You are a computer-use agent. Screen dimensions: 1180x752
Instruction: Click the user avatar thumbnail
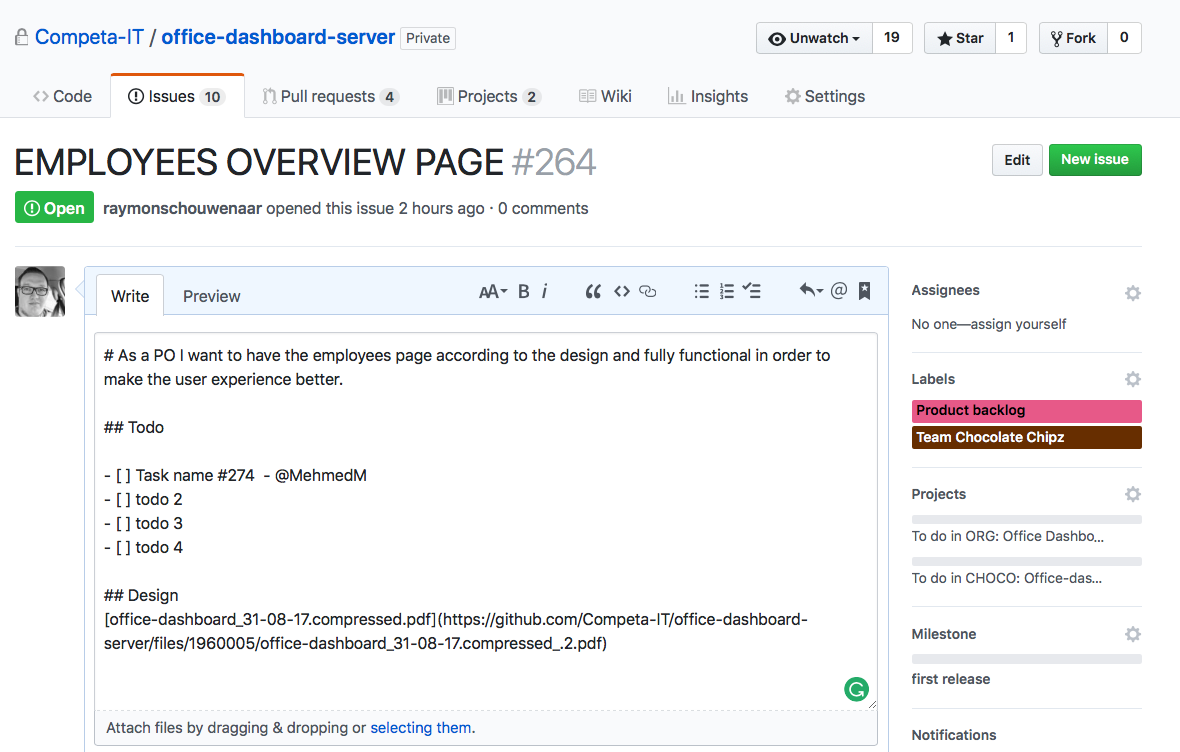click(x=40, y=291)
